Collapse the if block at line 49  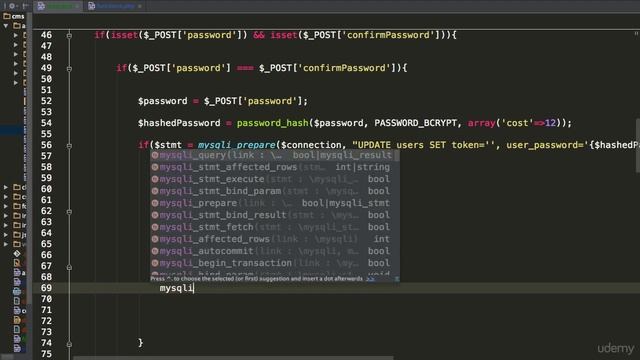coord(69,69)
